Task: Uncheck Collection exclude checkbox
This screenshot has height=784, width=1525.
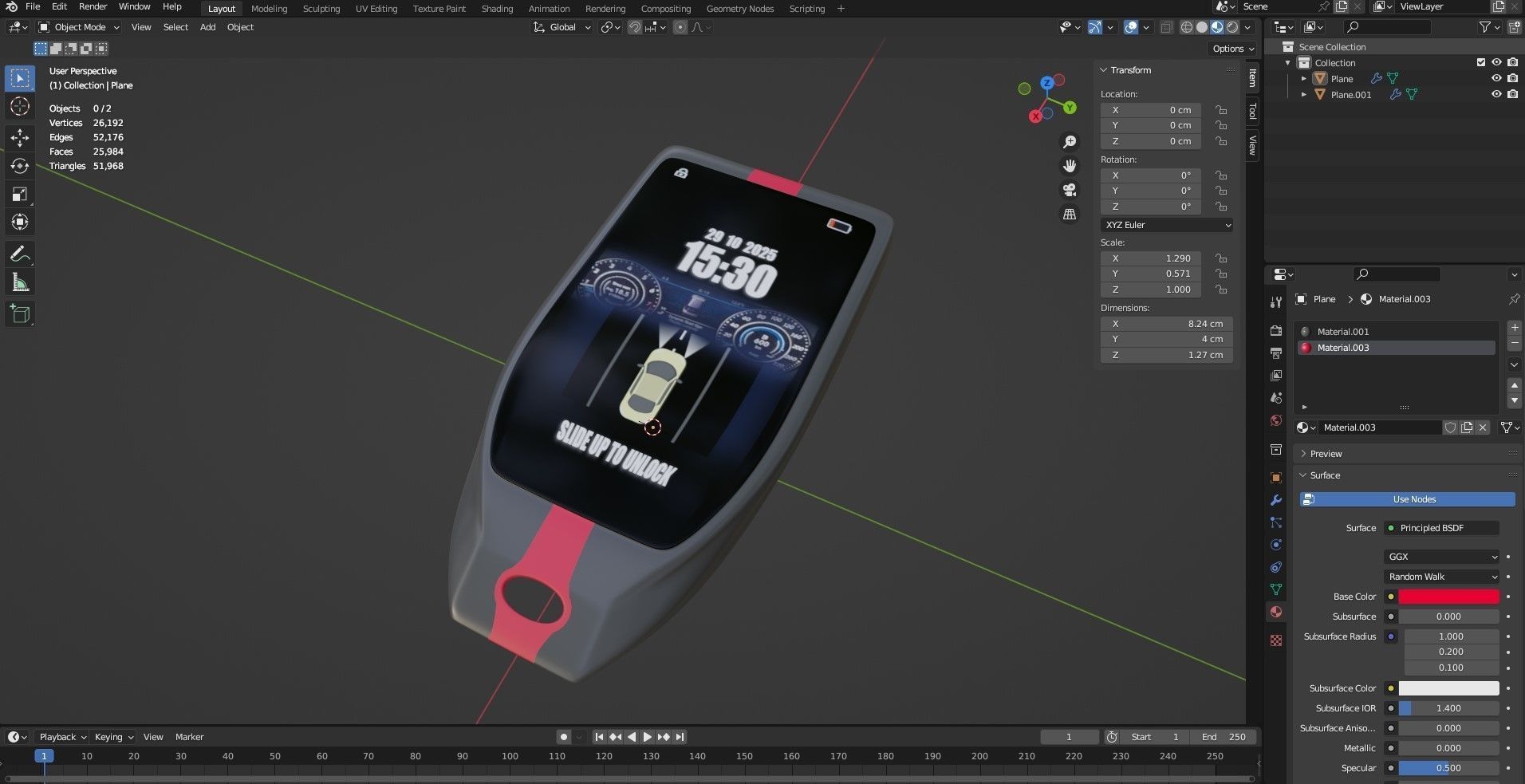Action: click(1481, 62)
